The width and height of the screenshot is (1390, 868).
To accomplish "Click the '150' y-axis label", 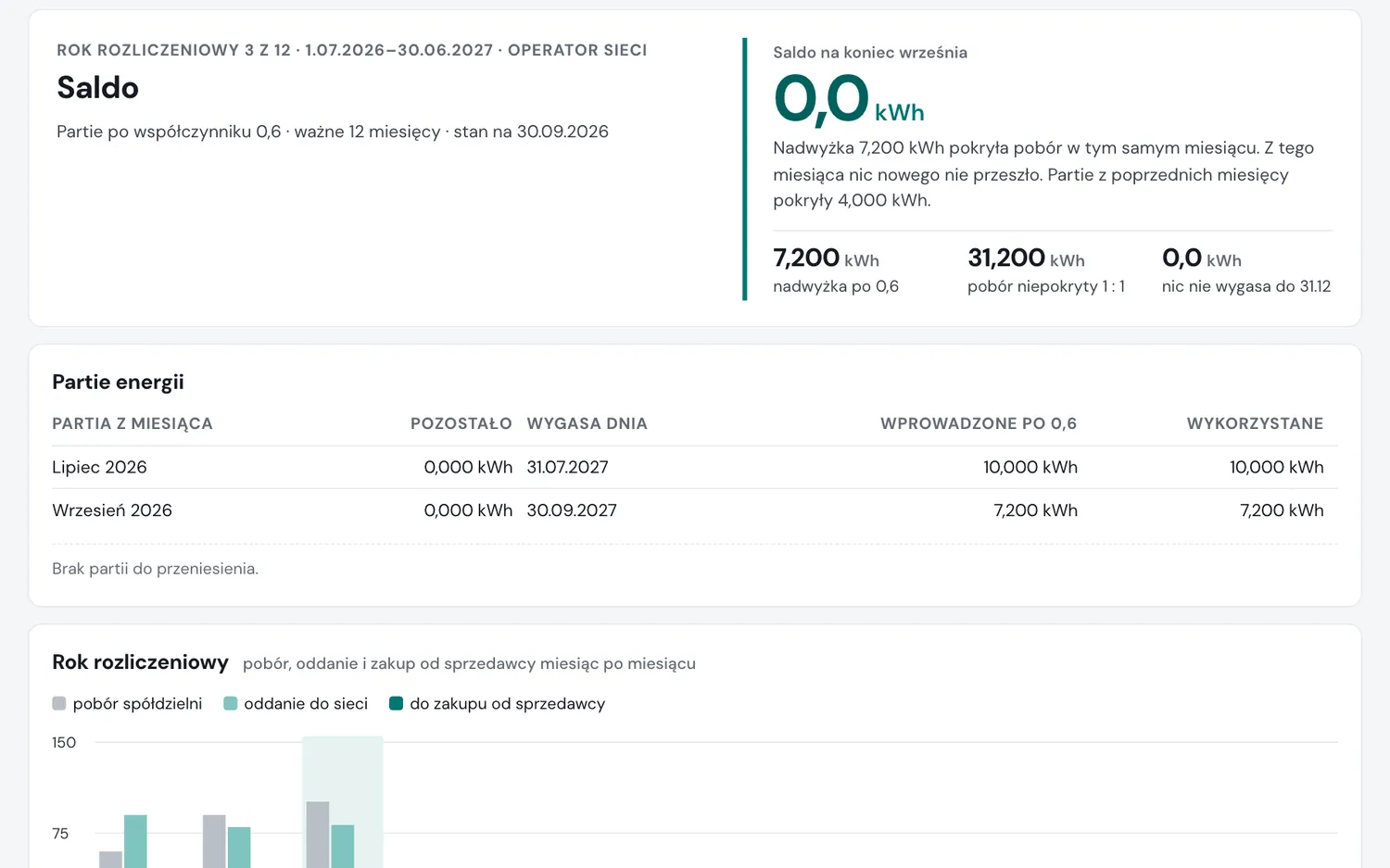I will point(64,743).
